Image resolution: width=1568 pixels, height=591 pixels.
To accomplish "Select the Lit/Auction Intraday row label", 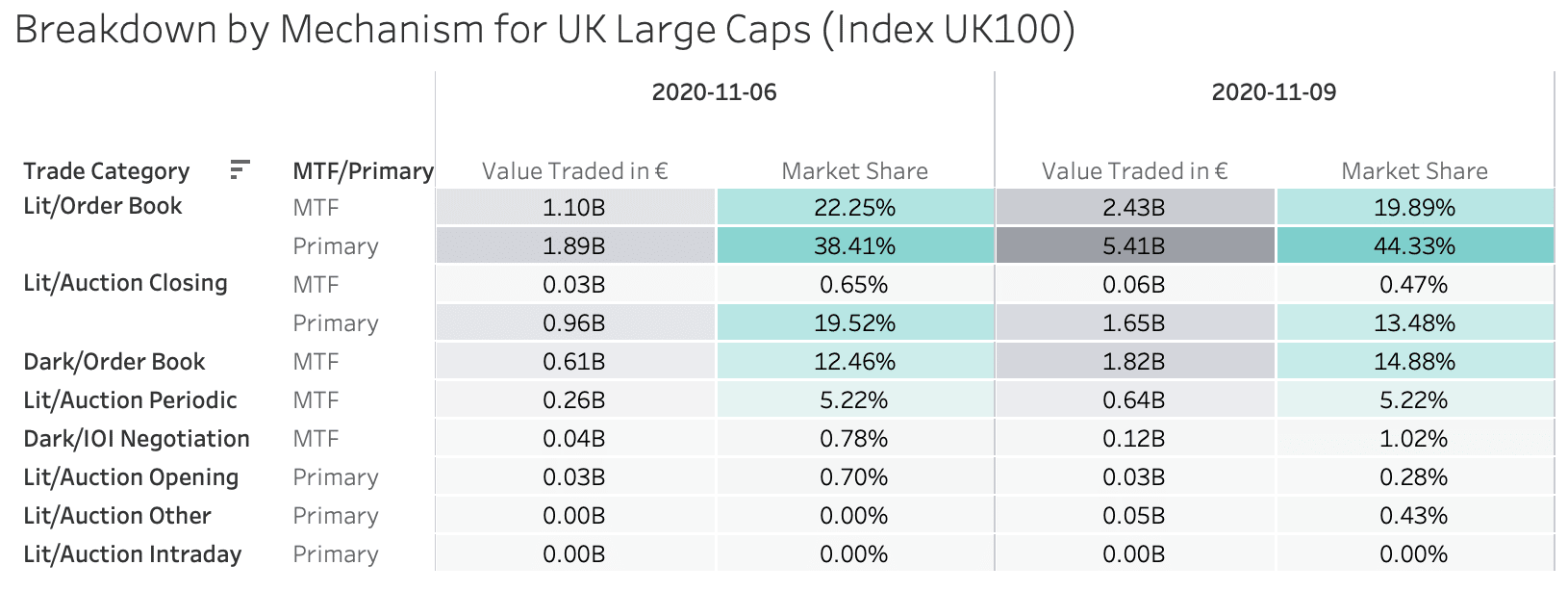I will click(132, 554).
